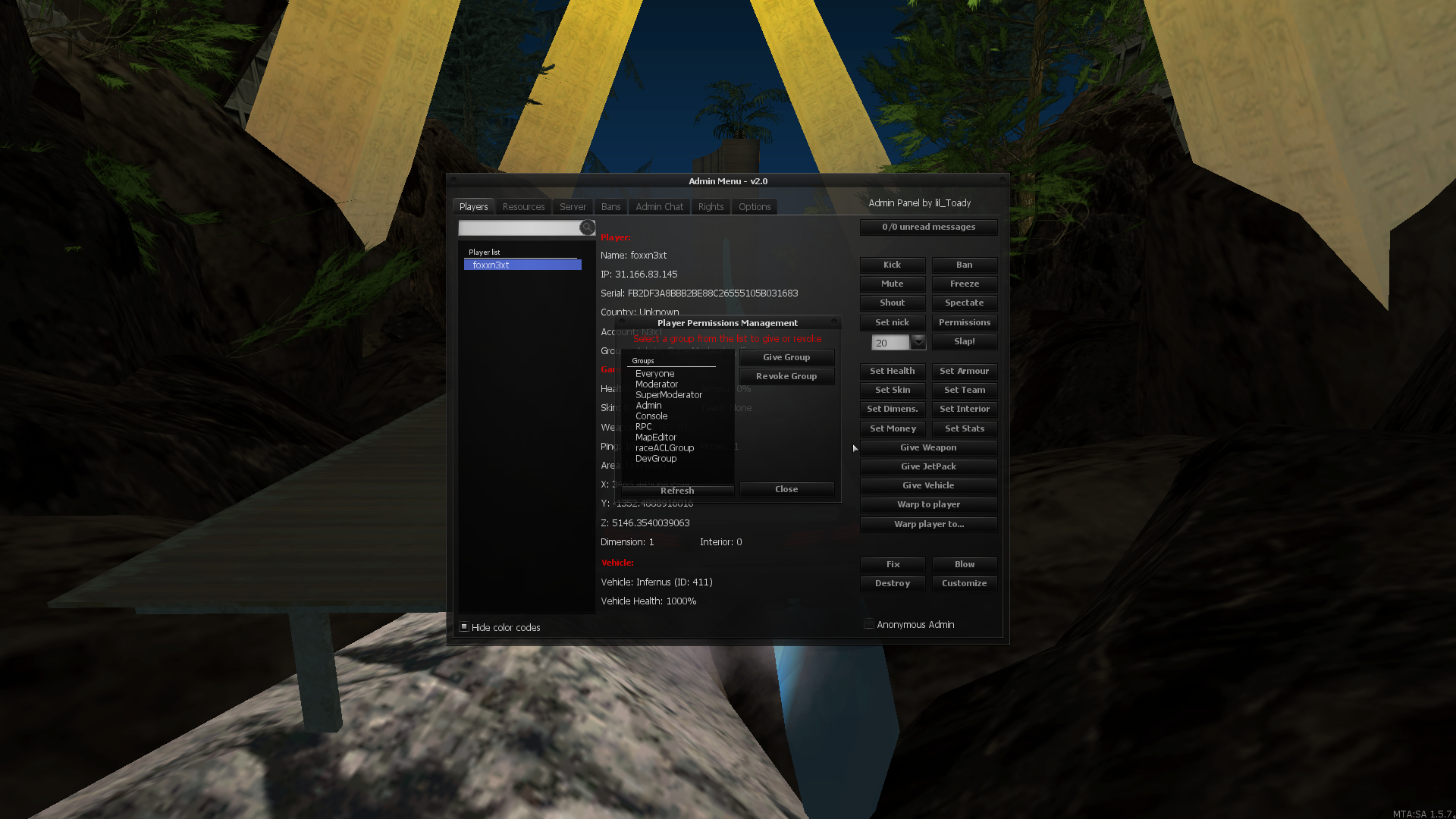Select player foxxn3xt in the player list
Screen dimensions: 1456x819
(x=522, y=265)
